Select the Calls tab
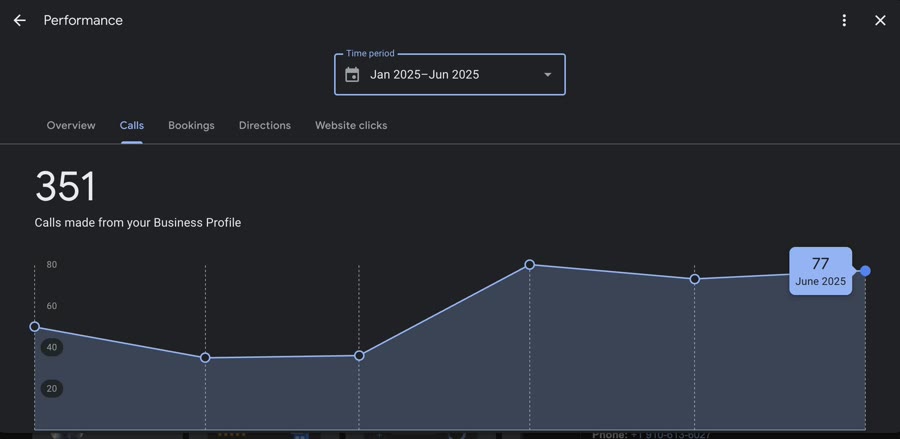 click(131, 125)
